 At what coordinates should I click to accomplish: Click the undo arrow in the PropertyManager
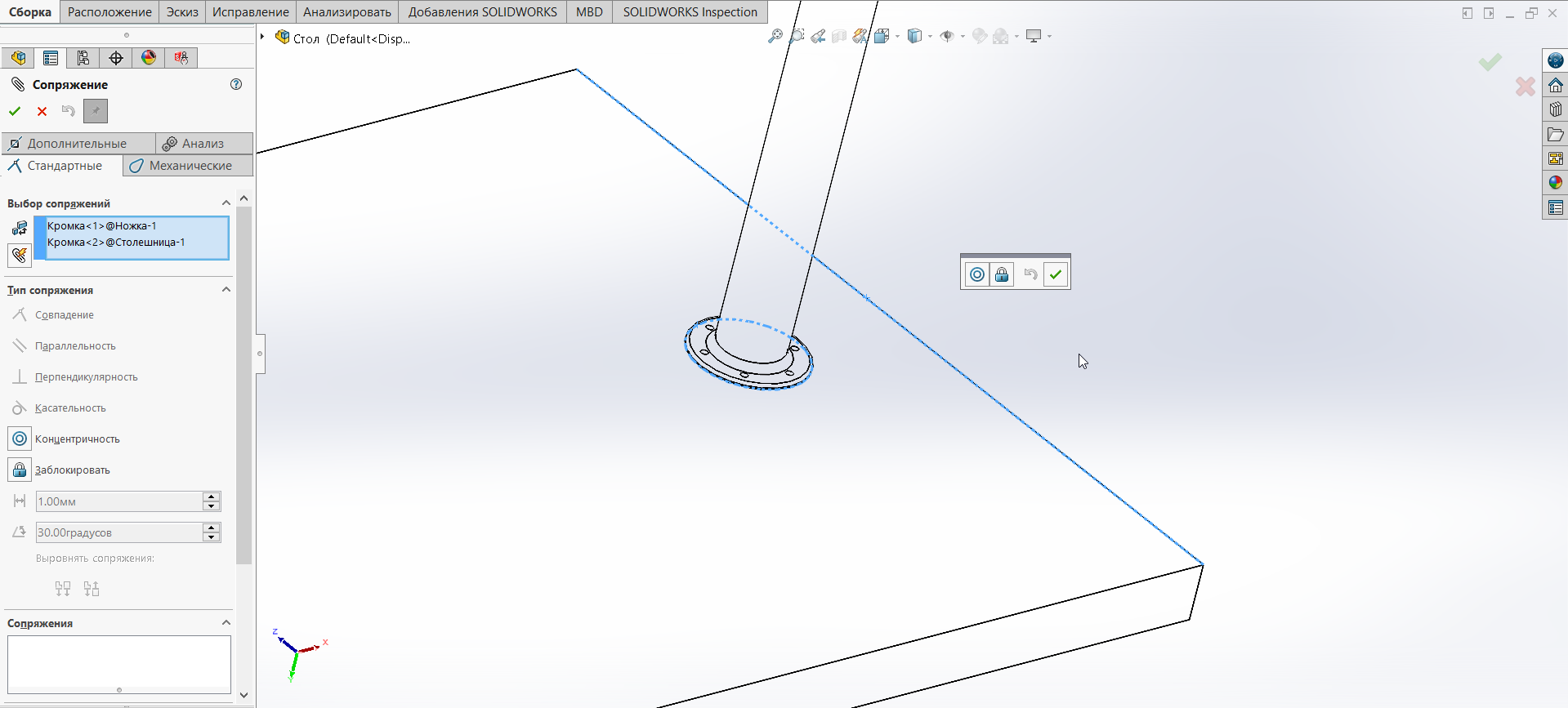pos(69,111)
